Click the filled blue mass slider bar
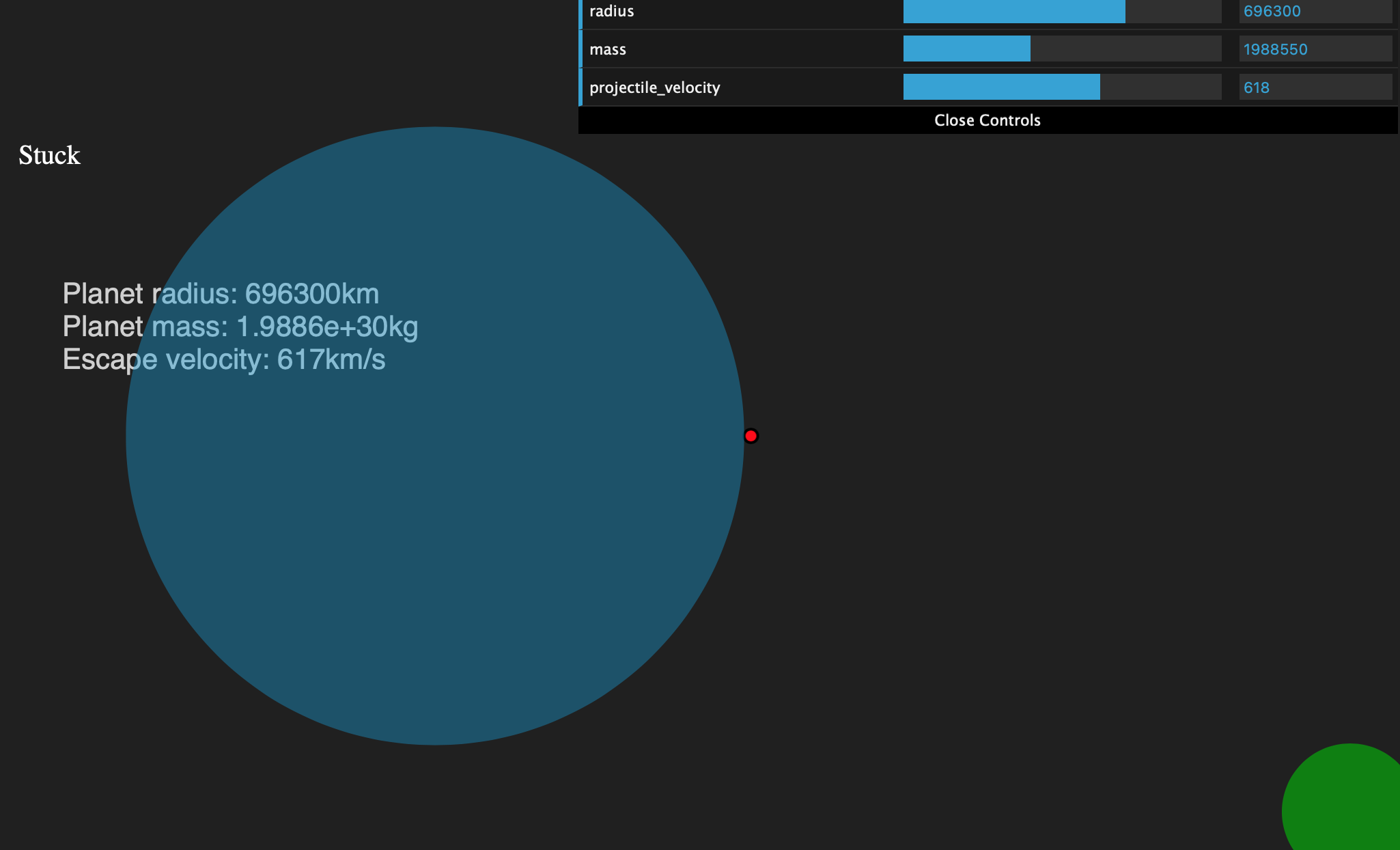Image resolution: width=1400 pixels, height=850 pixels. point(966,49)
